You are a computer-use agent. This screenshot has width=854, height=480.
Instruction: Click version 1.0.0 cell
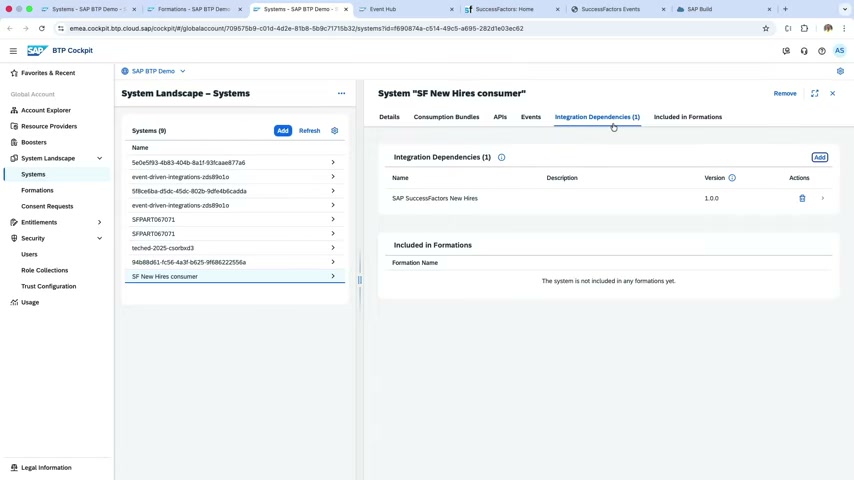point(711,198)
